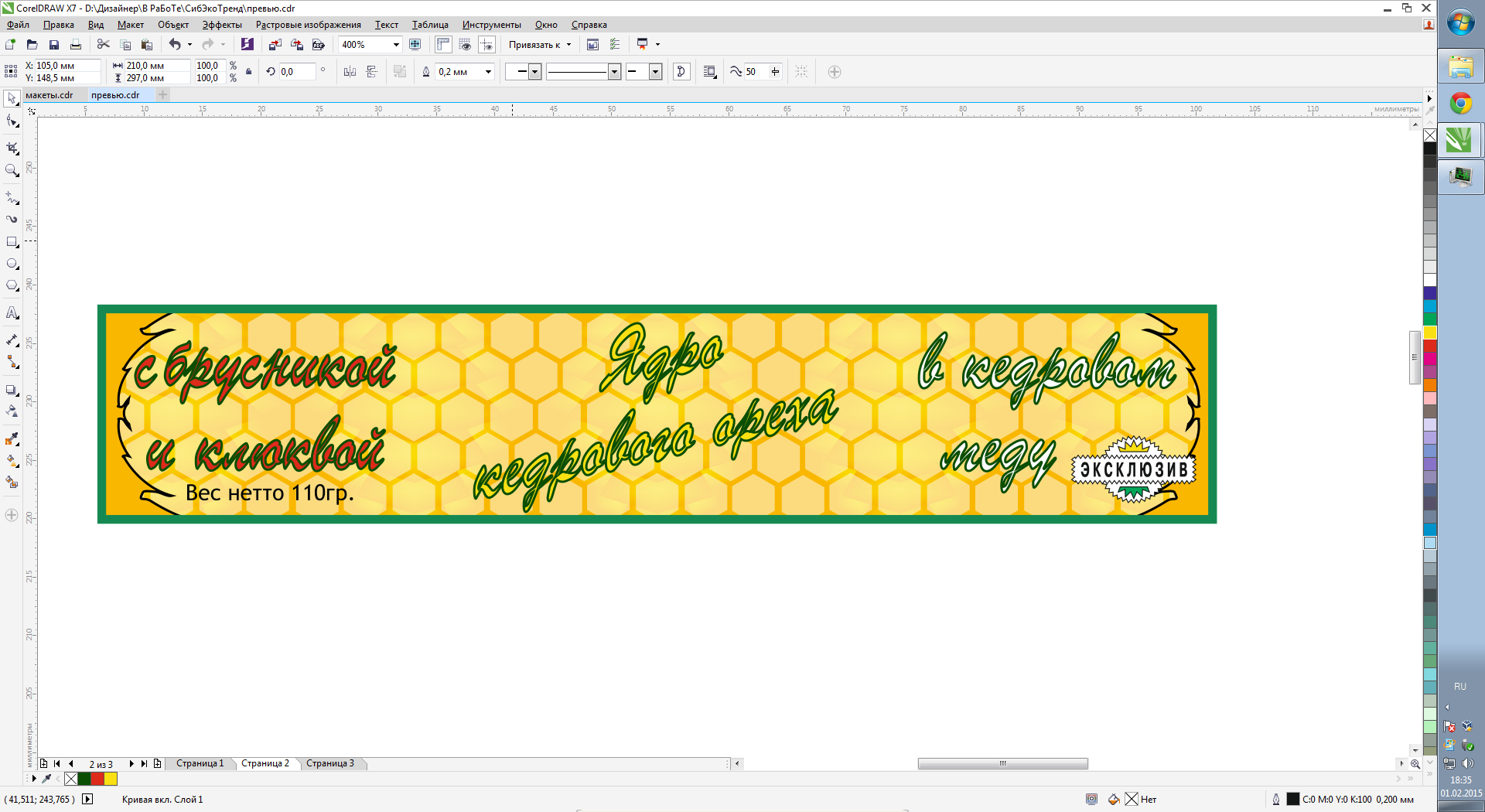The width and height of the screenshot is (1485, 812).
Task: Toggle the close curve button
Action: tap(681, 72)
